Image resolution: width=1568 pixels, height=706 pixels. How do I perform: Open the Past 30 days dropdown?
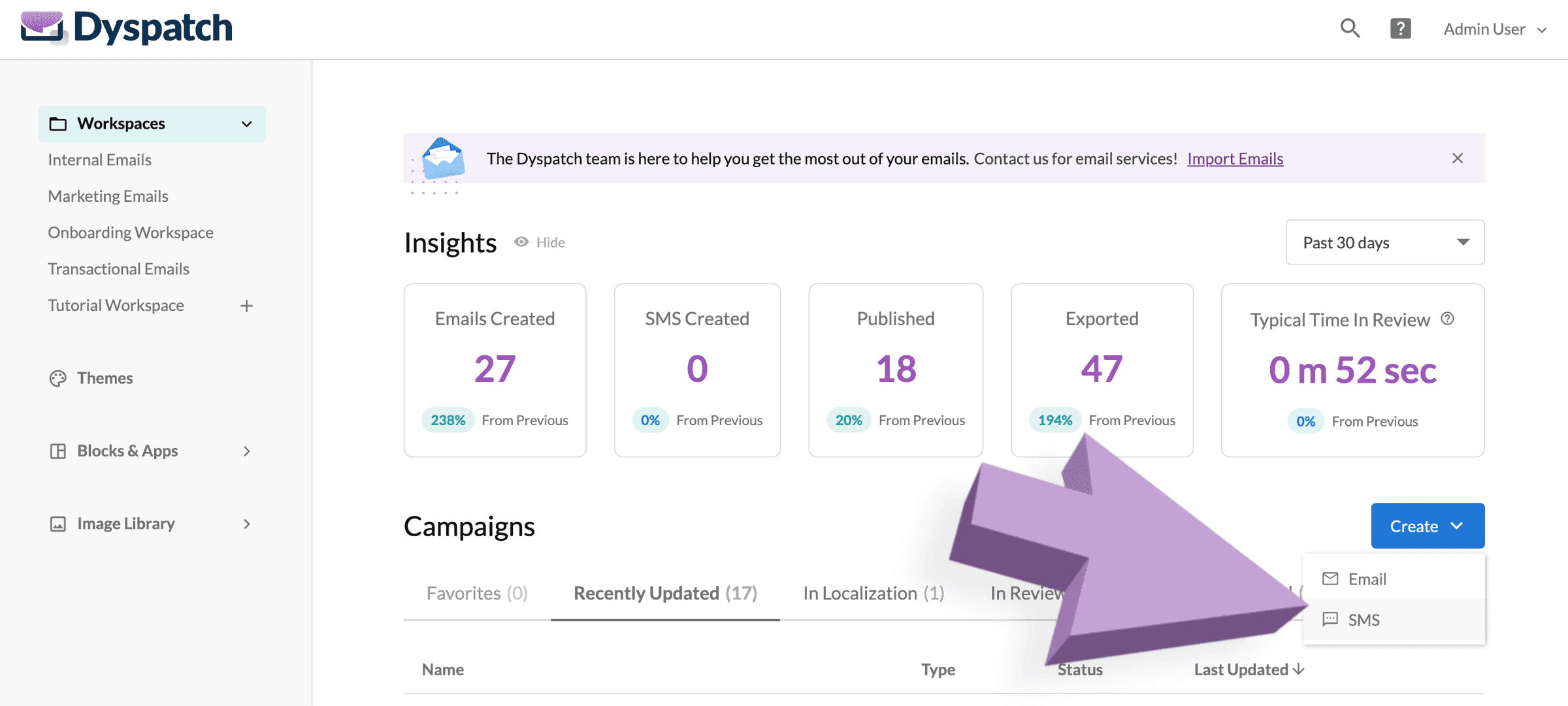[x=1384, y=242]
